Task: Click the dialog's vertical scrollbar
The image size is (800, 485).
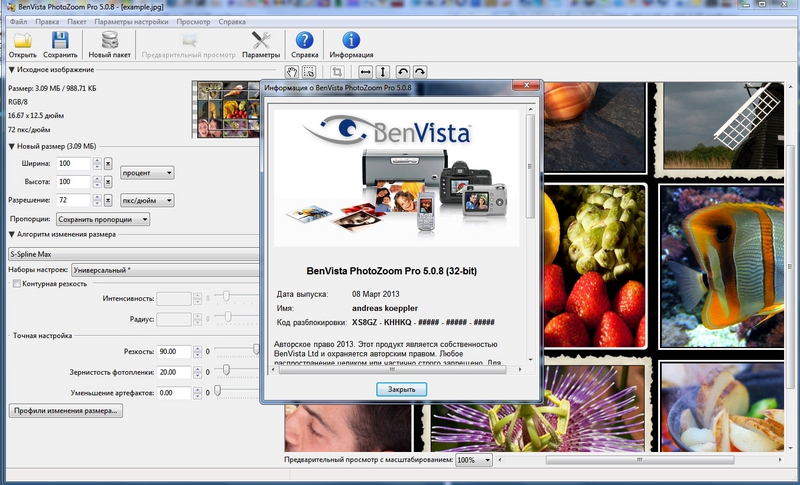Action: point(530,166)
